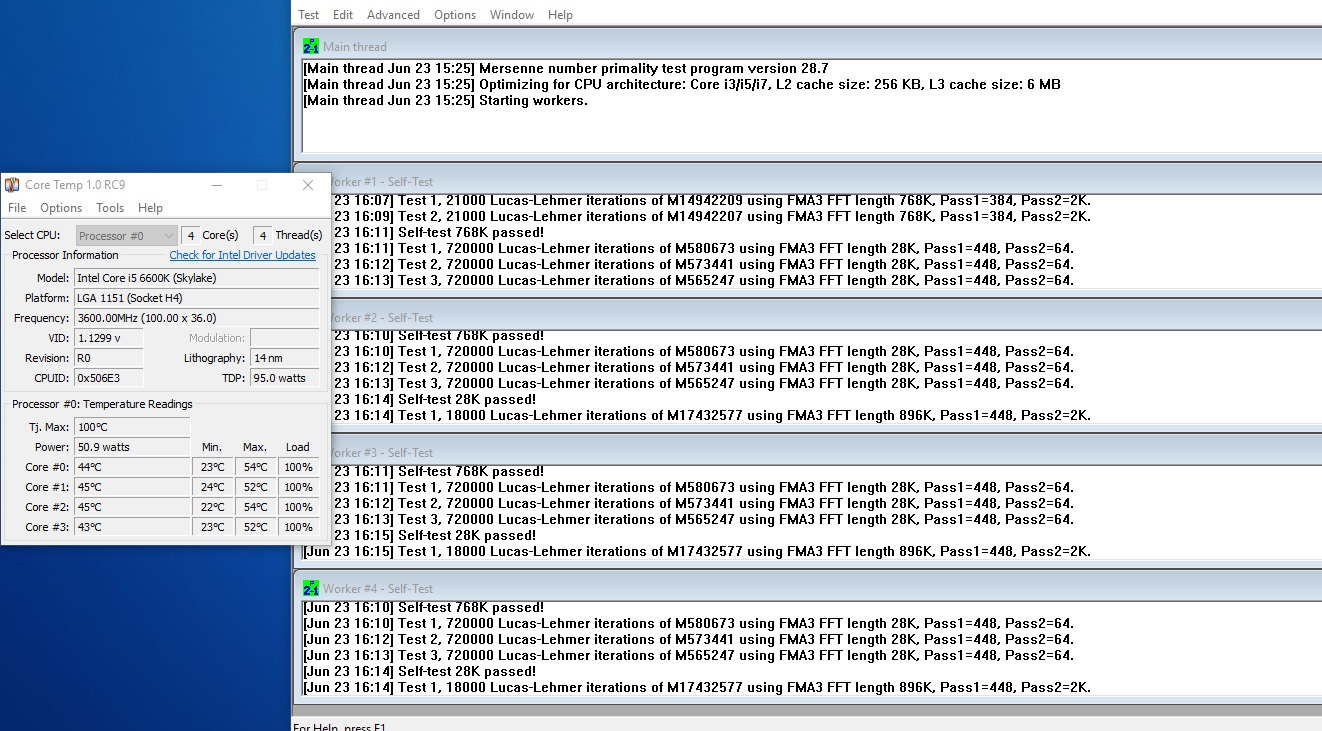
Task: Click the Worker #4 window icon
Action: pos(311,588)
